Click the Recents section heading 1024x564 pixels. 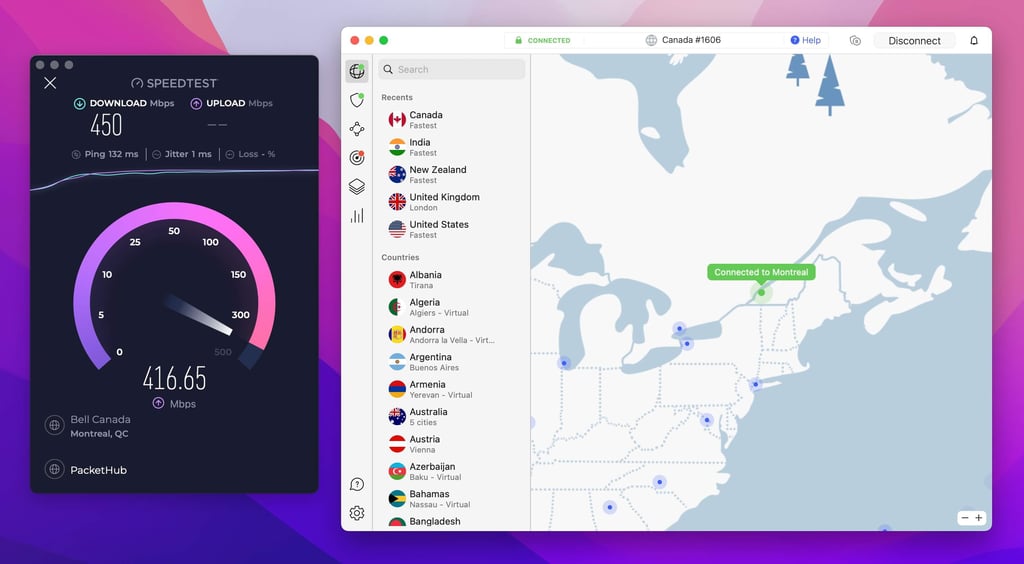(397, 97)
